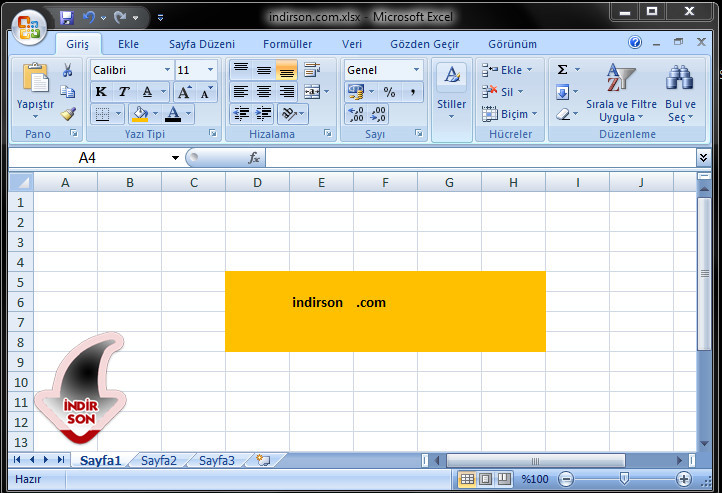Viewport: 722px width, 493px height.
Task: Align text to top of cell
Action: point(241,70)
